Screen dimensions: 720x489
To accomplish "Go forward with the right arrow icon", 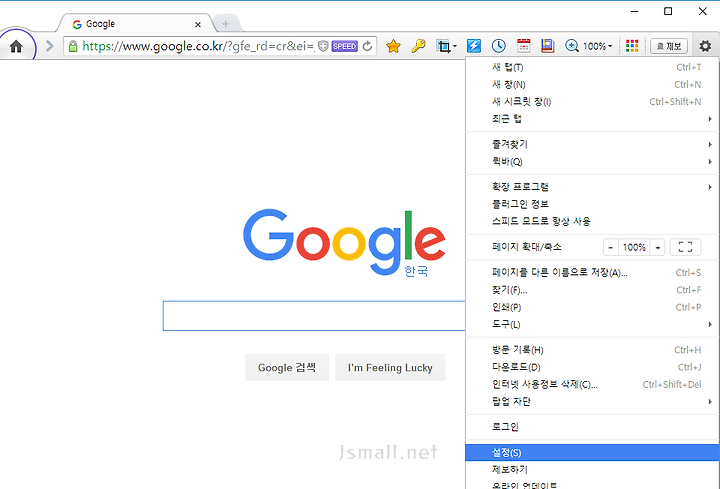I will (50, 46).
